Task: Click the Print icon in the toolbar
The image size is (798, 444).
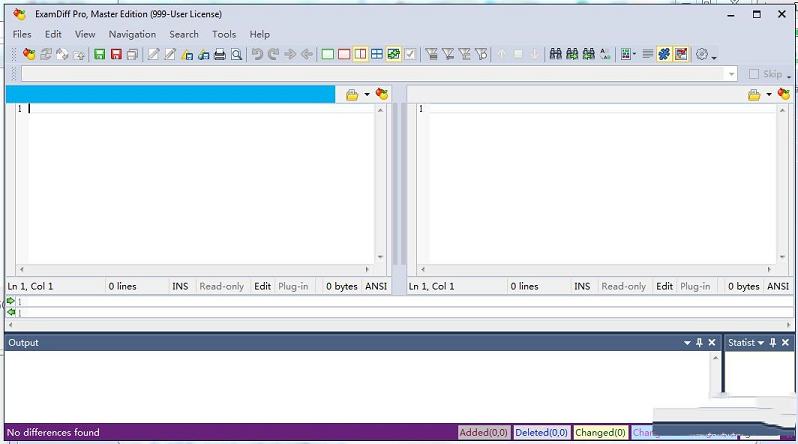Action: coord(220,54)
